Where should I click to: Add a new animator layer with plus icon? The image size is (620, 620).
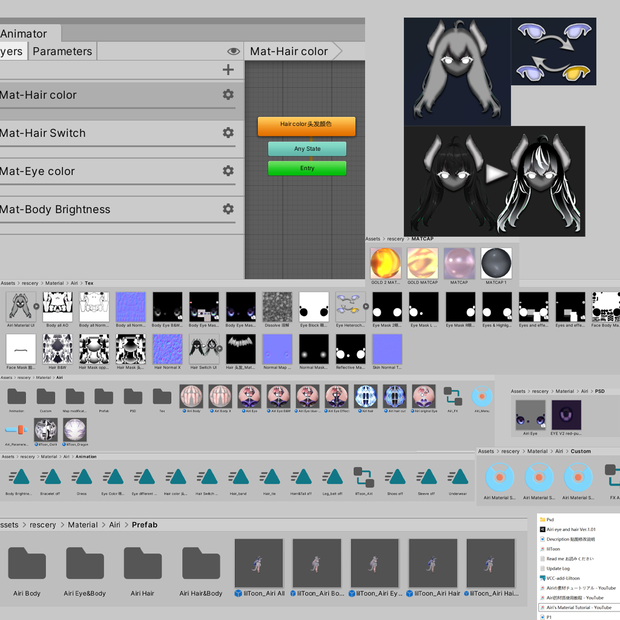pos(228,70)
